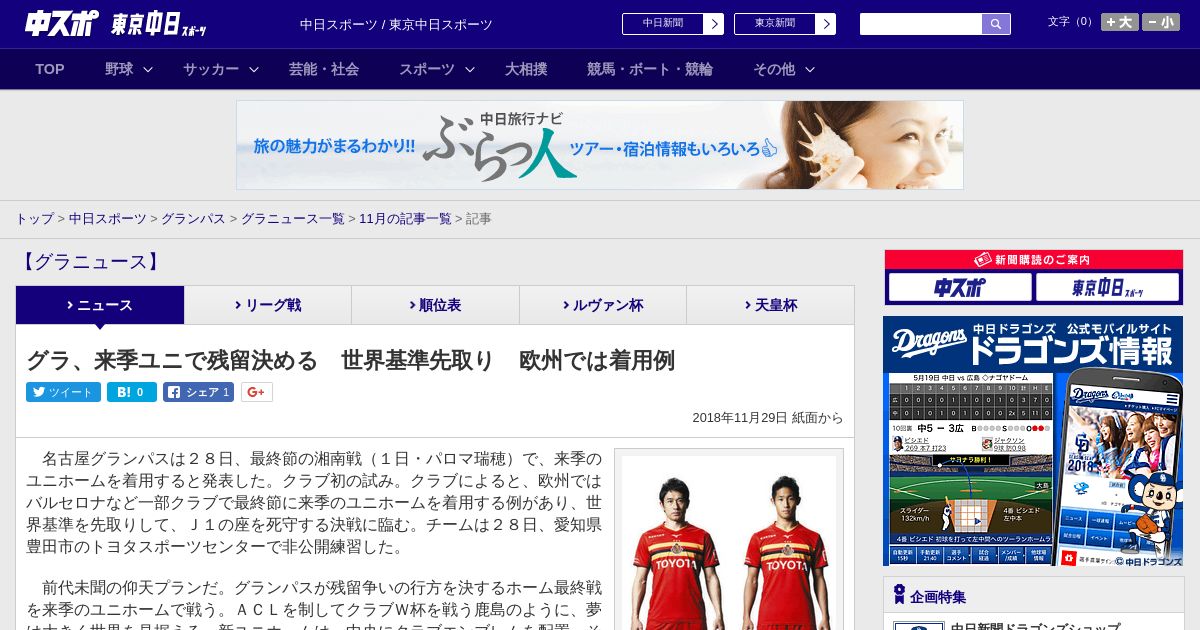Expand the サッカー menu chevron
This screenshot has height=630, width=1200.
254,70
